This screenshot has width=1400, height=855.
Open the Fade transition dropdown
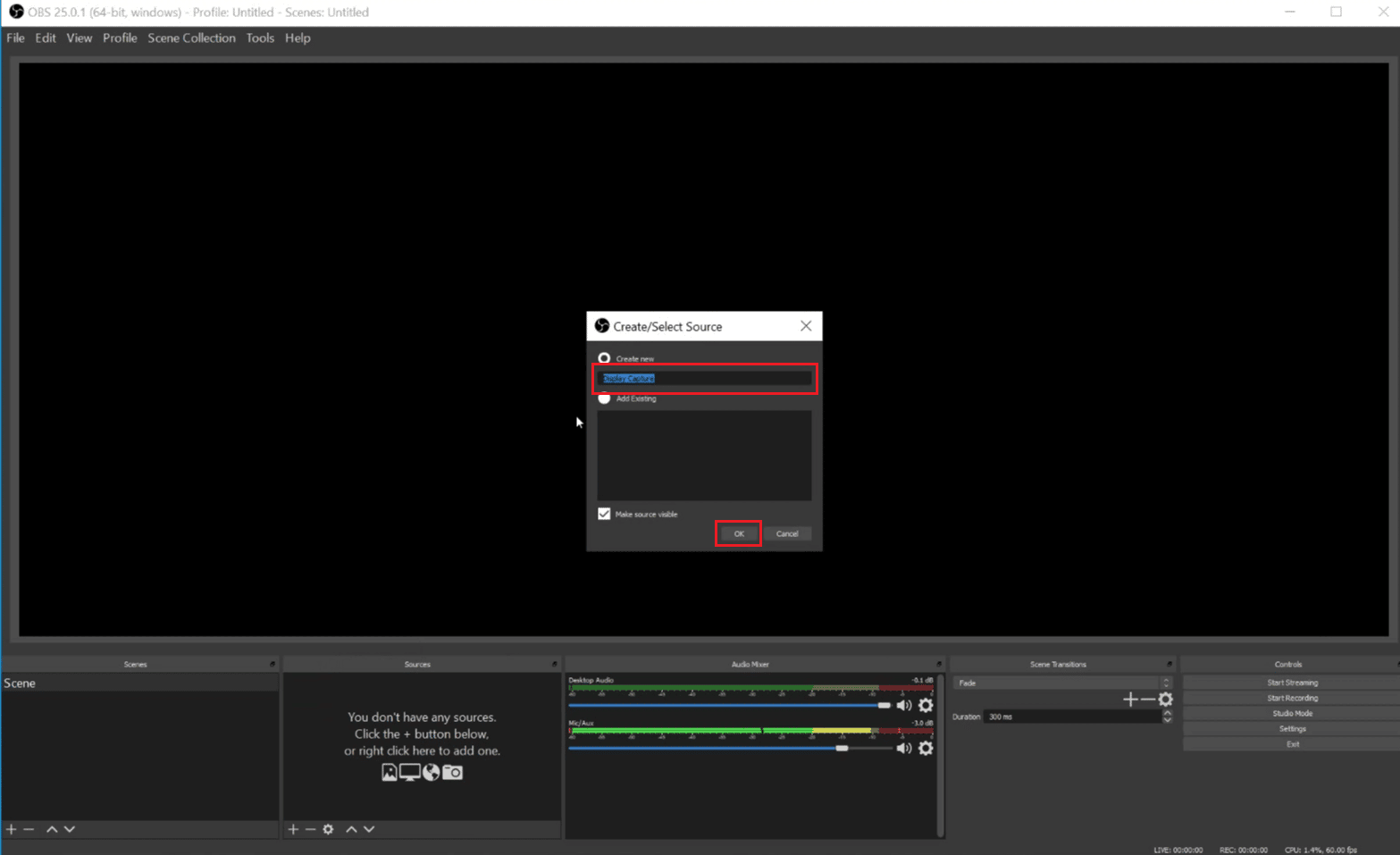[x=1166, y=683]
